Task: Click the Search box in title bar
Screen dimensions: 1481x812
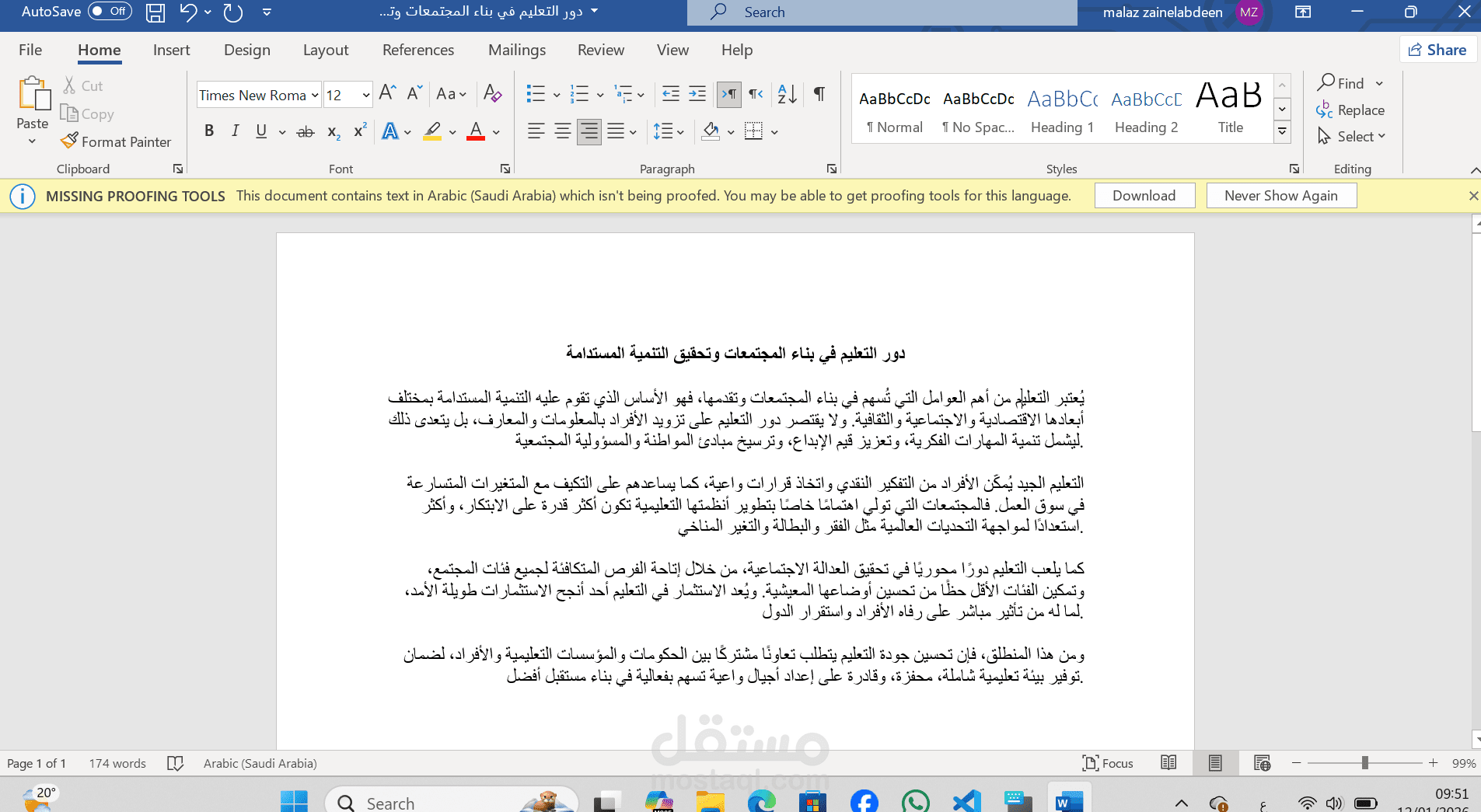Action: [x=882, y=12]
